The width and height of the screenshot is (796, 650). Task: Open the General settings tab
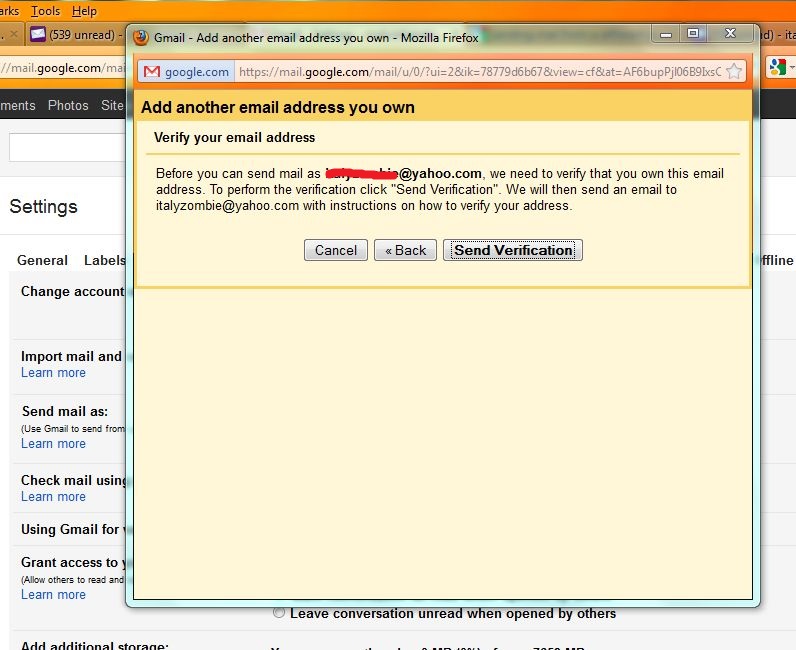42,260
